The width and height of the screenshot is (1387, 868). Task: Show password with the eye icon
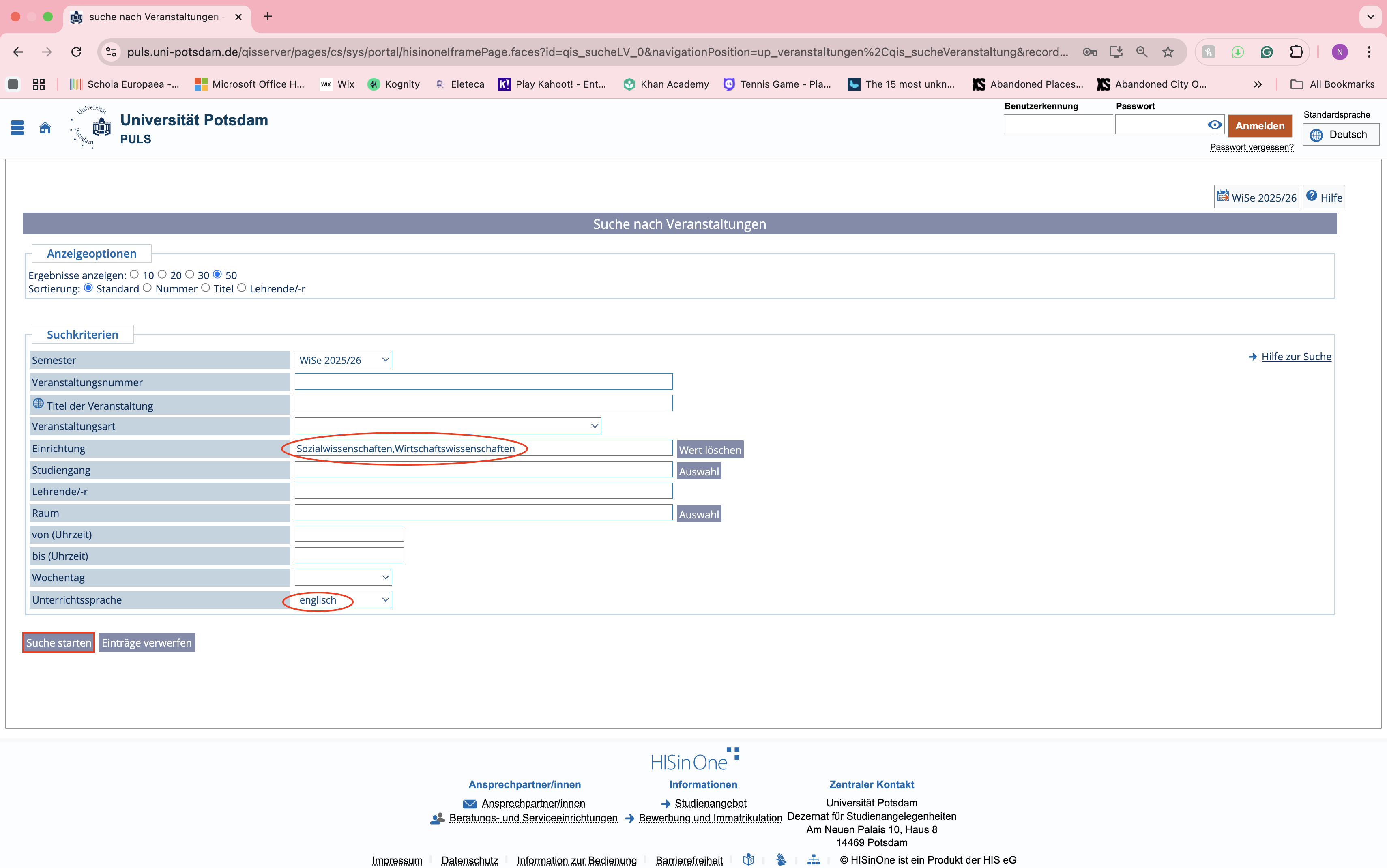tap(1214, 125)
